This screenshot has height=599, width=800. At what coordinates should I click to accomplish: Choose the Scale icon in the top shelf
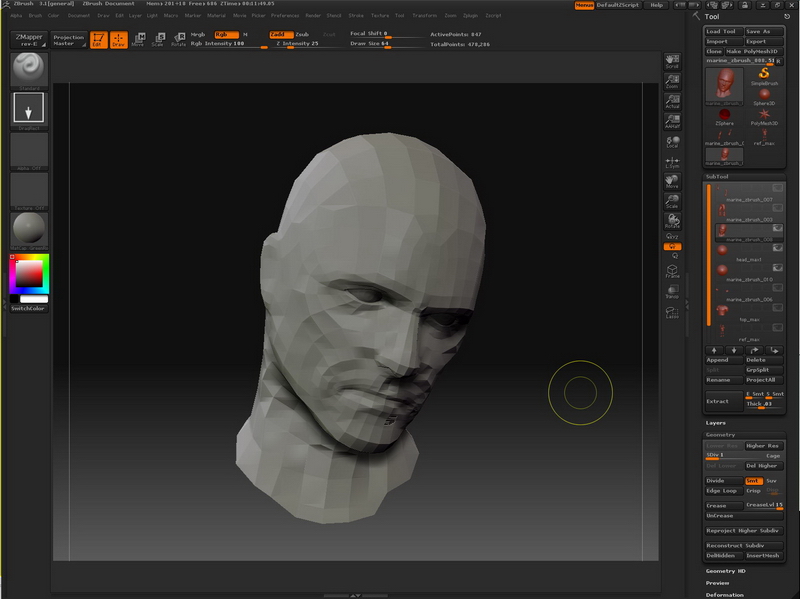(x=158, y=40)
